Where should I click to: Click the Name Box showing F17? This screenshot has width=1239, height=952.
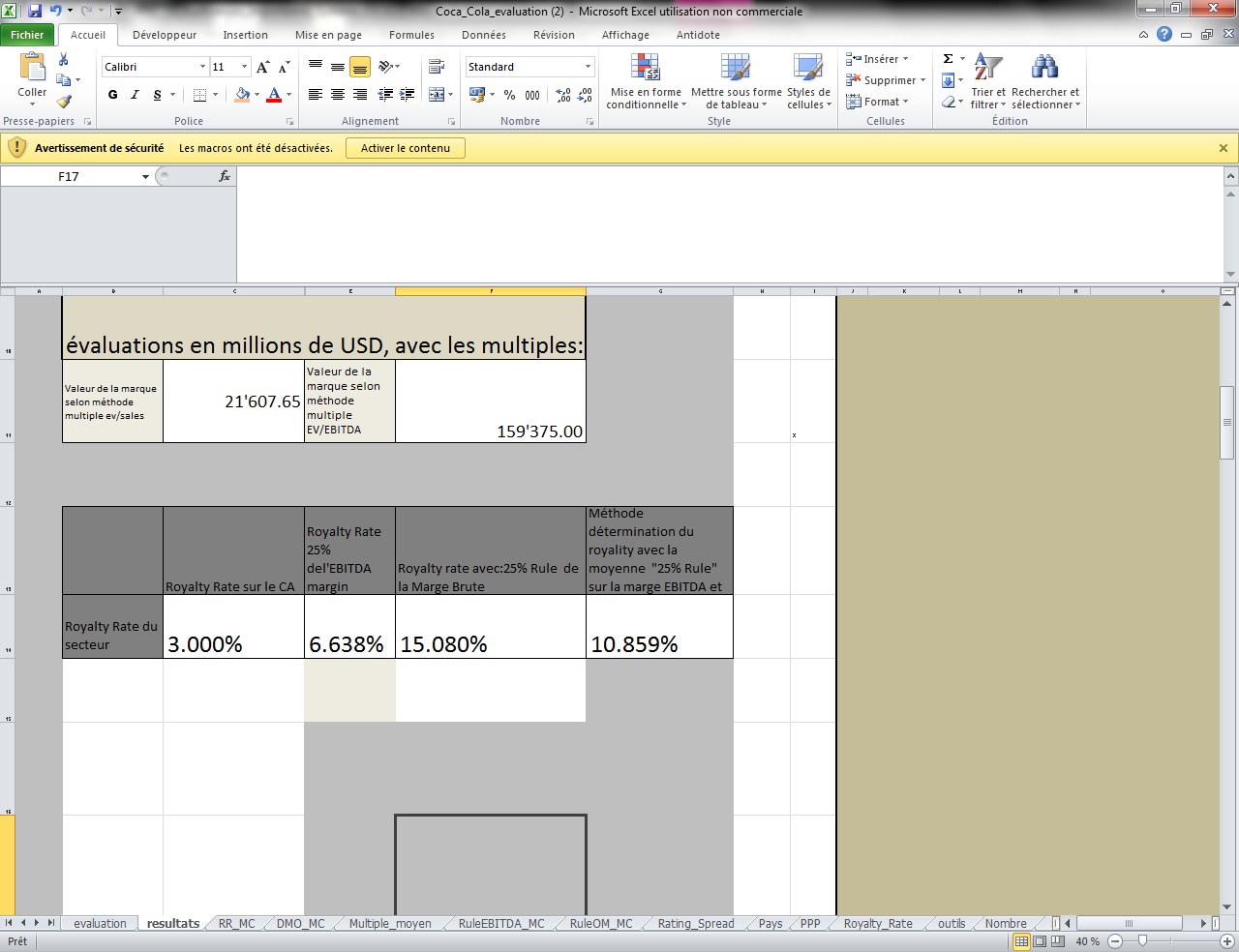pos(69,176)
